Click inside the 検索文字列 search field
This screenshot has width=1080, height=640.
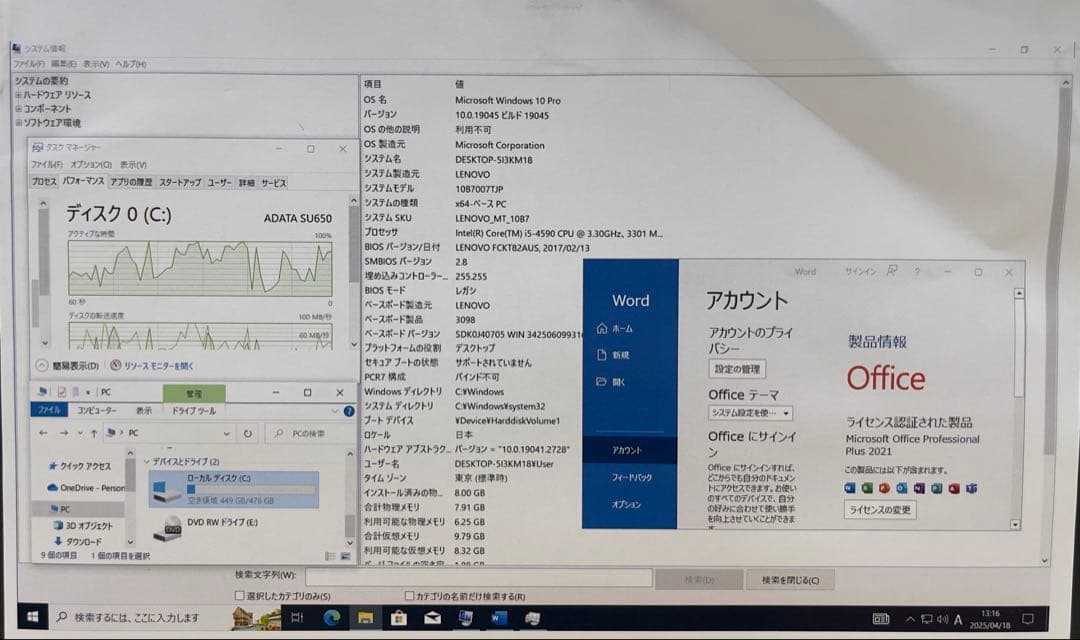coord(480,578)
